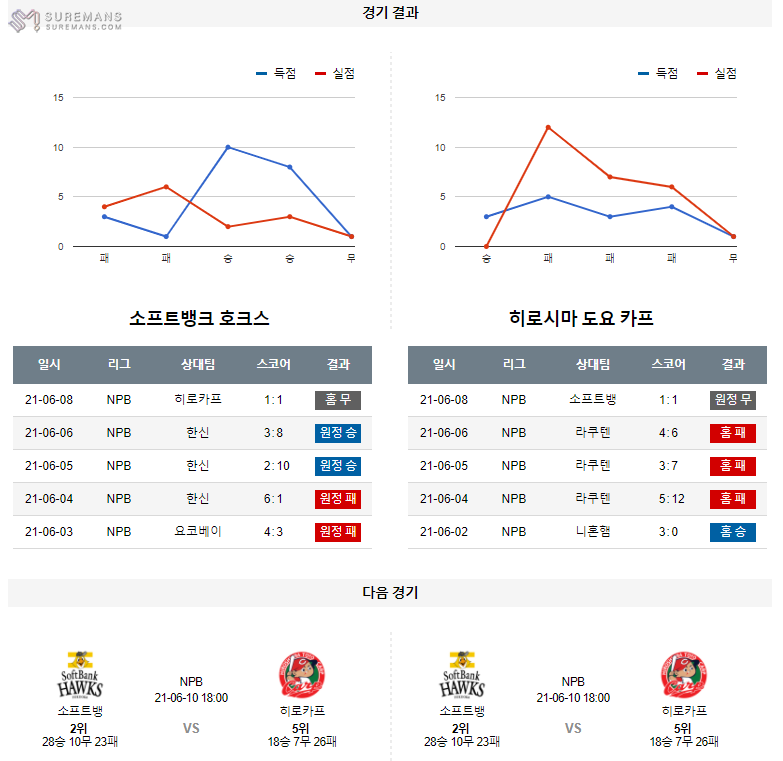The height and width of the screenshot is (761, 783).
Task: Click SoftBank Hawks logo in right next-match panel
Action: click(462, 676)
